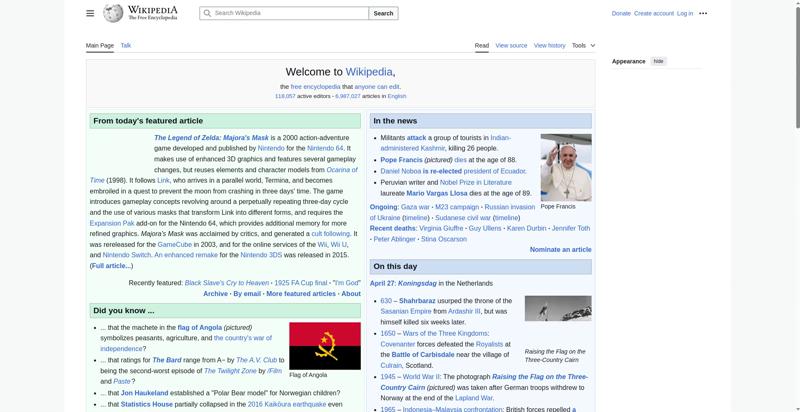Open the April 27 date link

[383, 283]
